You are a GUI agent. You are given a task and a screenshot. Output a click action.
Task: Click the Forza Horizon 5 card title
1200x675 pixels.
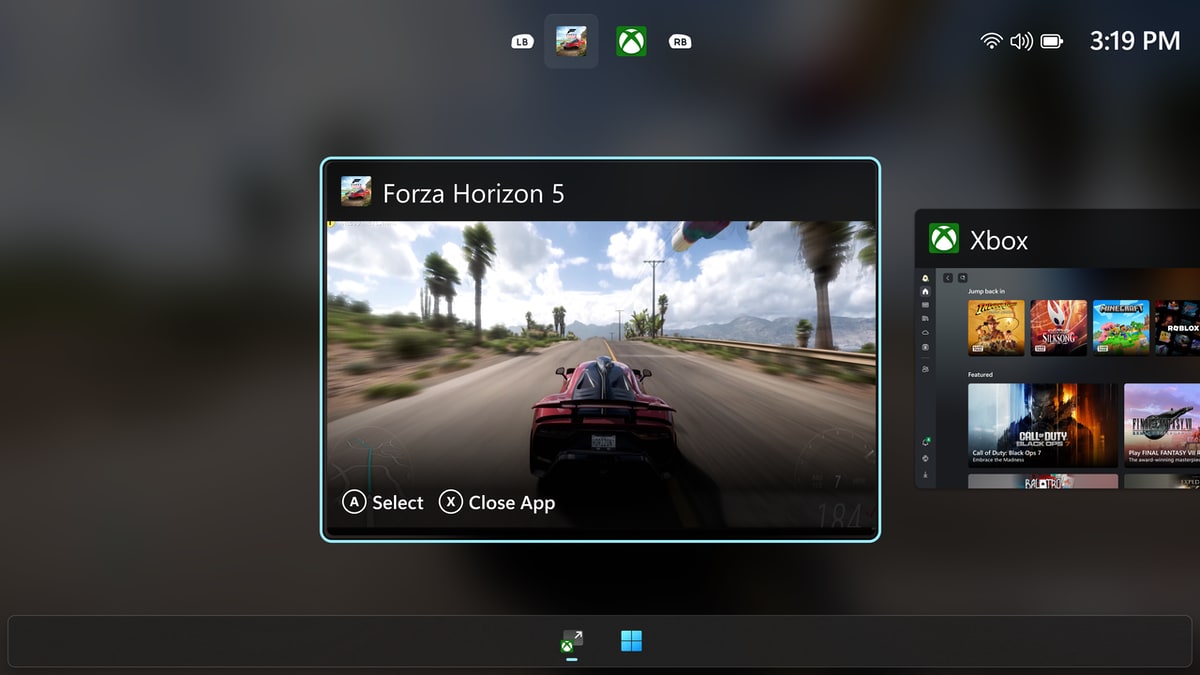tap(473, 193)
